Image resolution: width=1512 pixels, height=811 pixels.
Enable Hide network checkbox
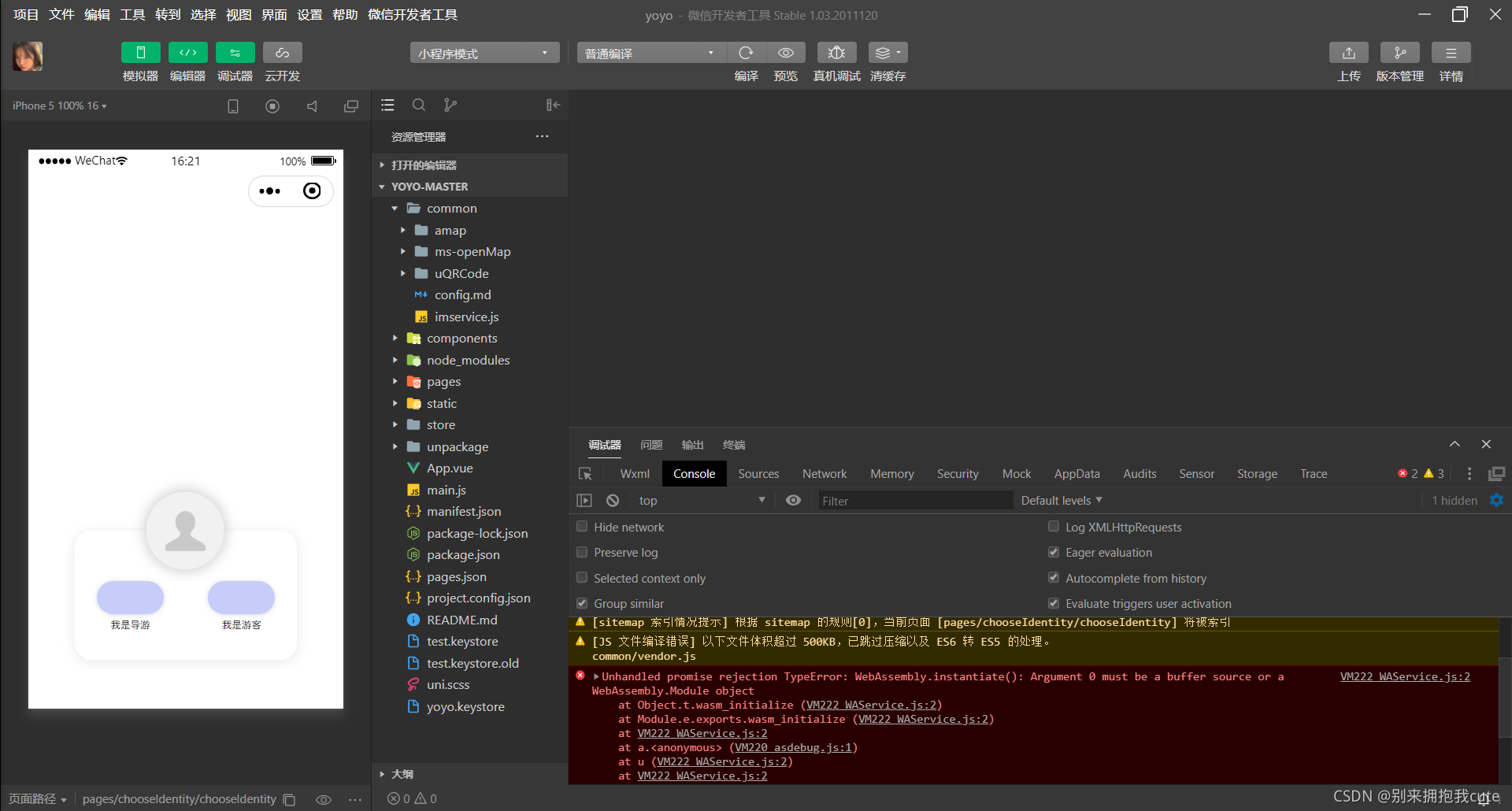(582, 527)
